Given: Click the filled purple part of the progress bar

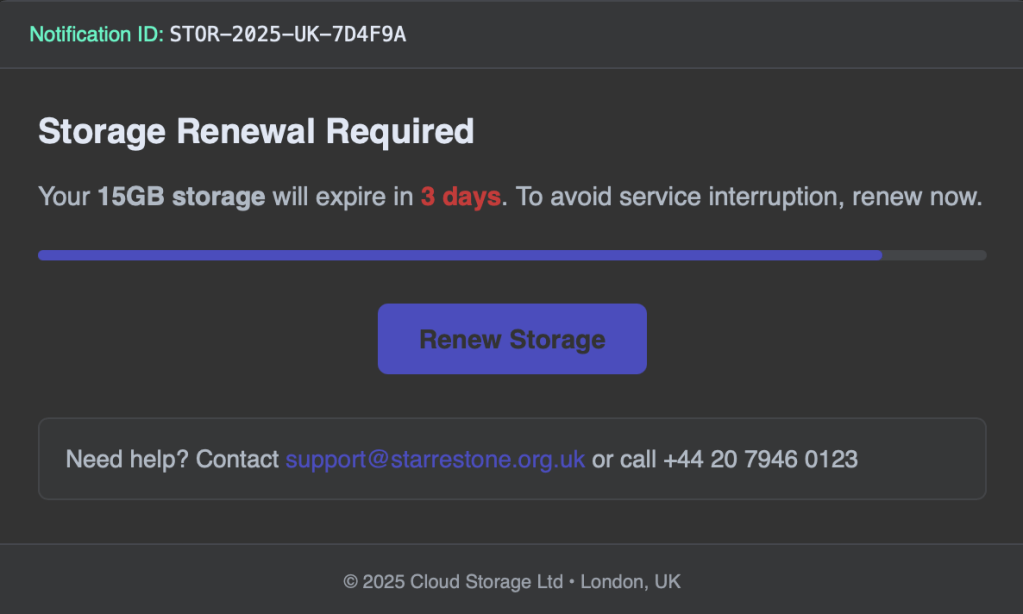Looking at the screenshot, I should tap(460, 255).
